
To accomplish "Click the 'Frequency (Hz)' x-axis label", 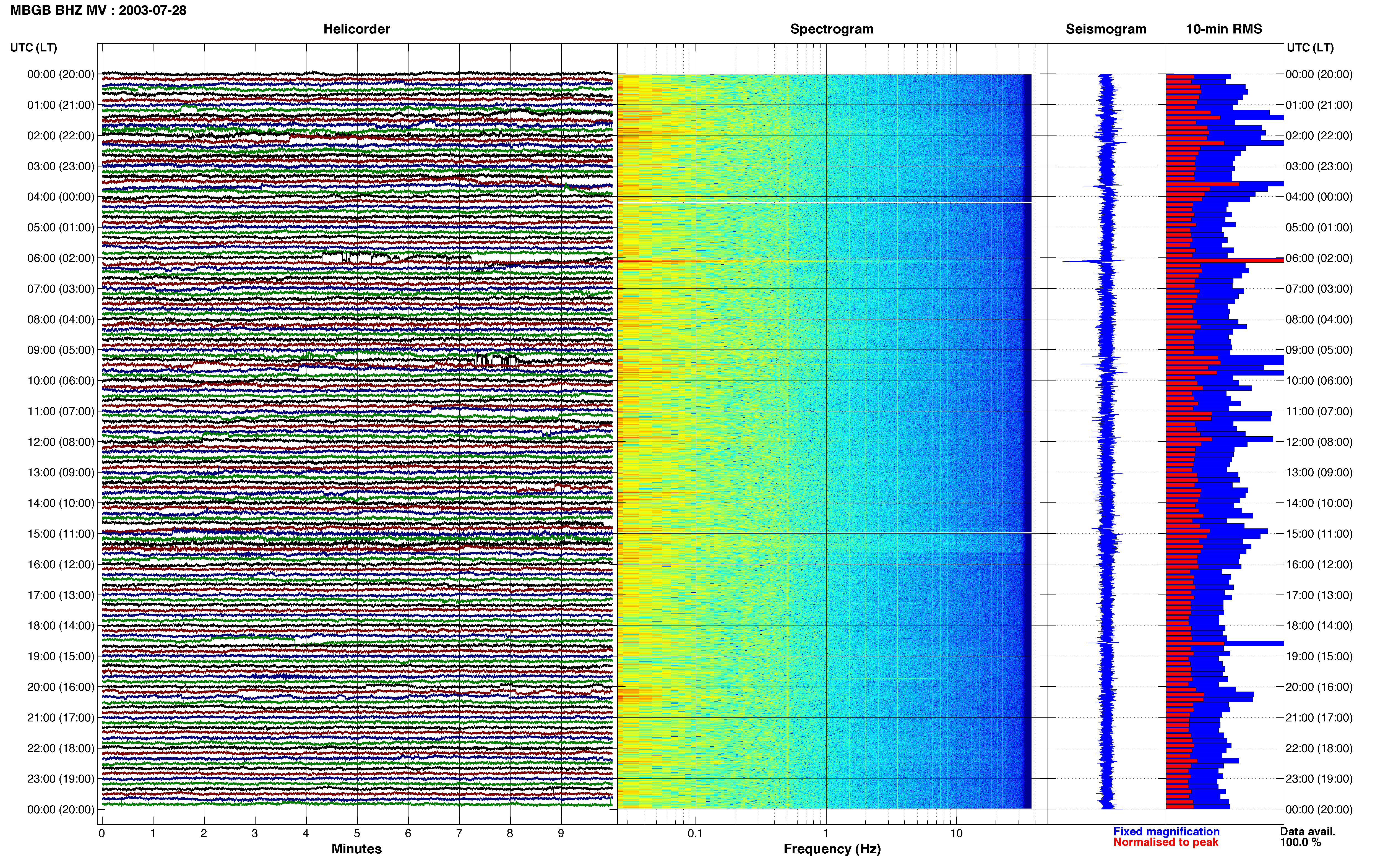I will pyautogui.click(x=832, y=849).
